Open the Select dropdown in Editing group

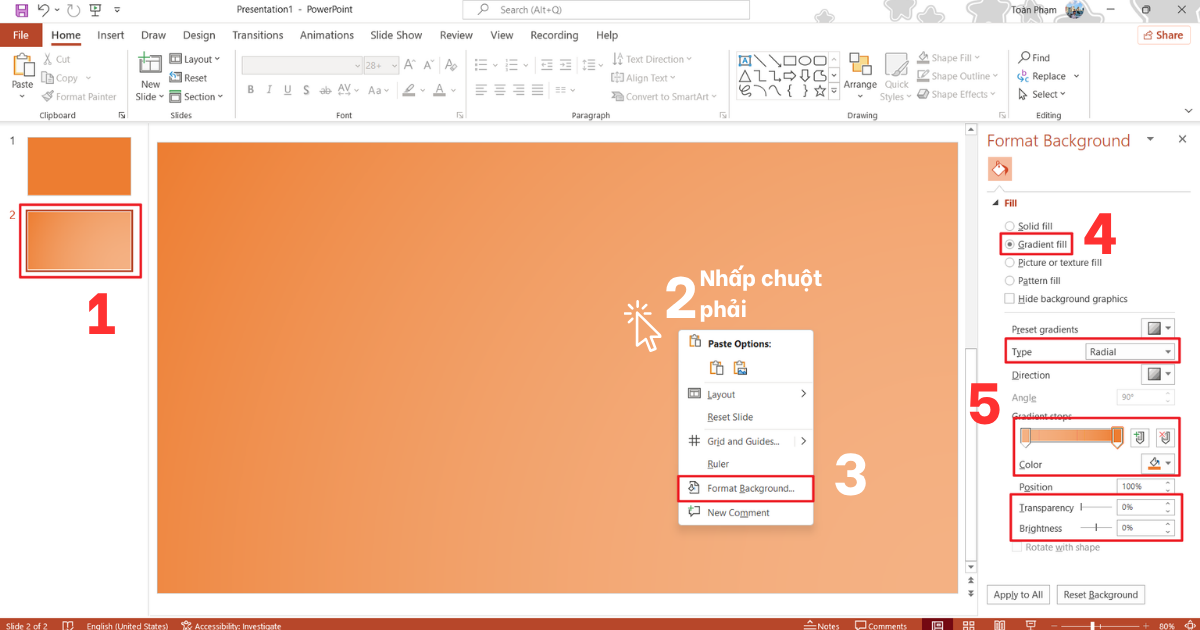pos(1042,94)
